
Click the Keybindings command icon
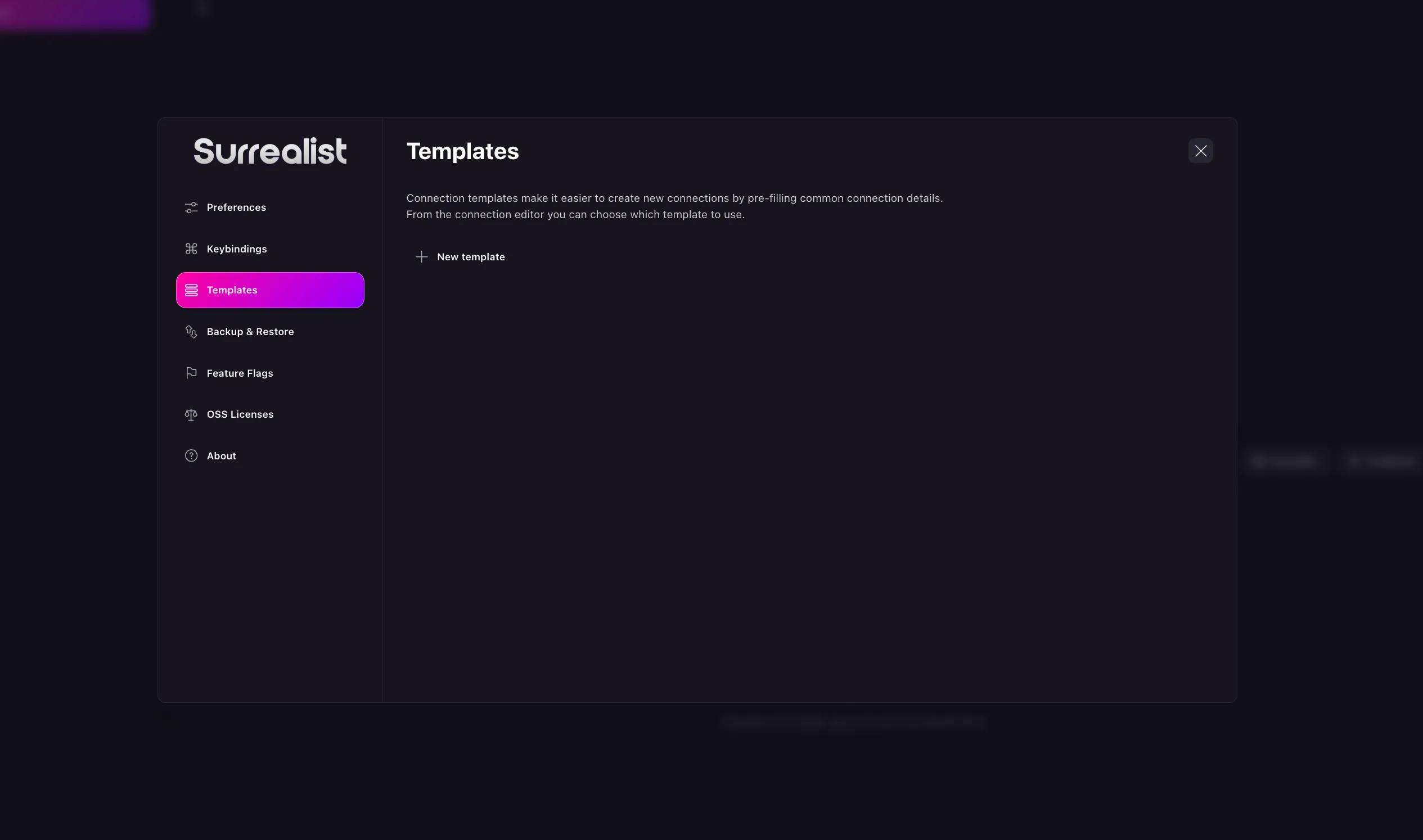point(191,249)
